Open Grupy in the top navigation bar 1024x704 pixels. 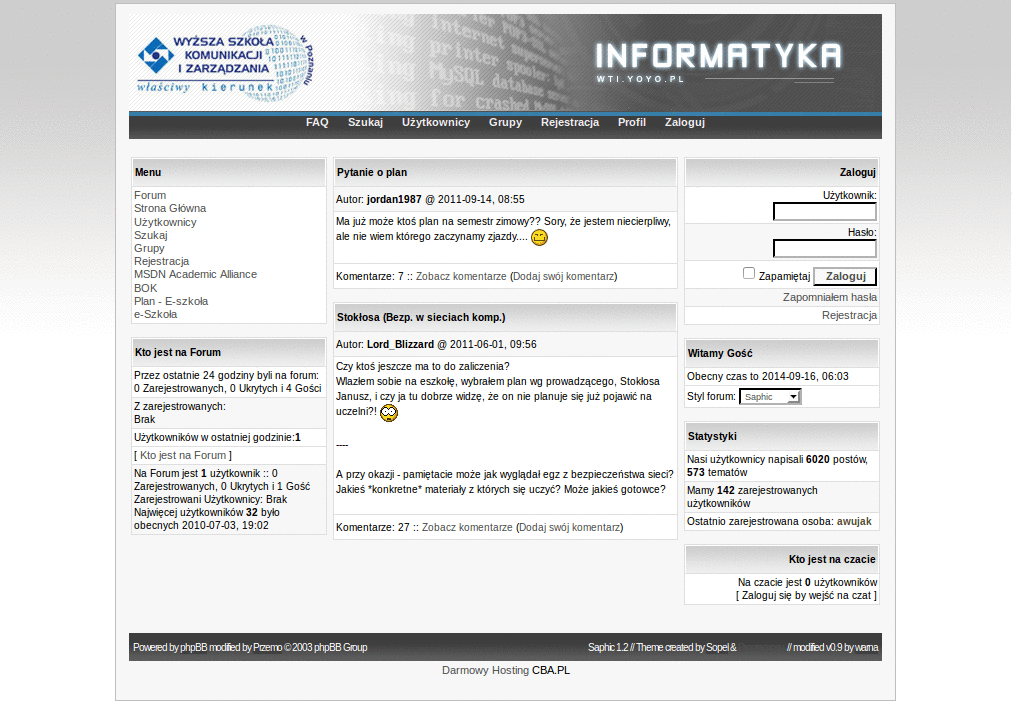pyautogui.click(x=505, y=122)
